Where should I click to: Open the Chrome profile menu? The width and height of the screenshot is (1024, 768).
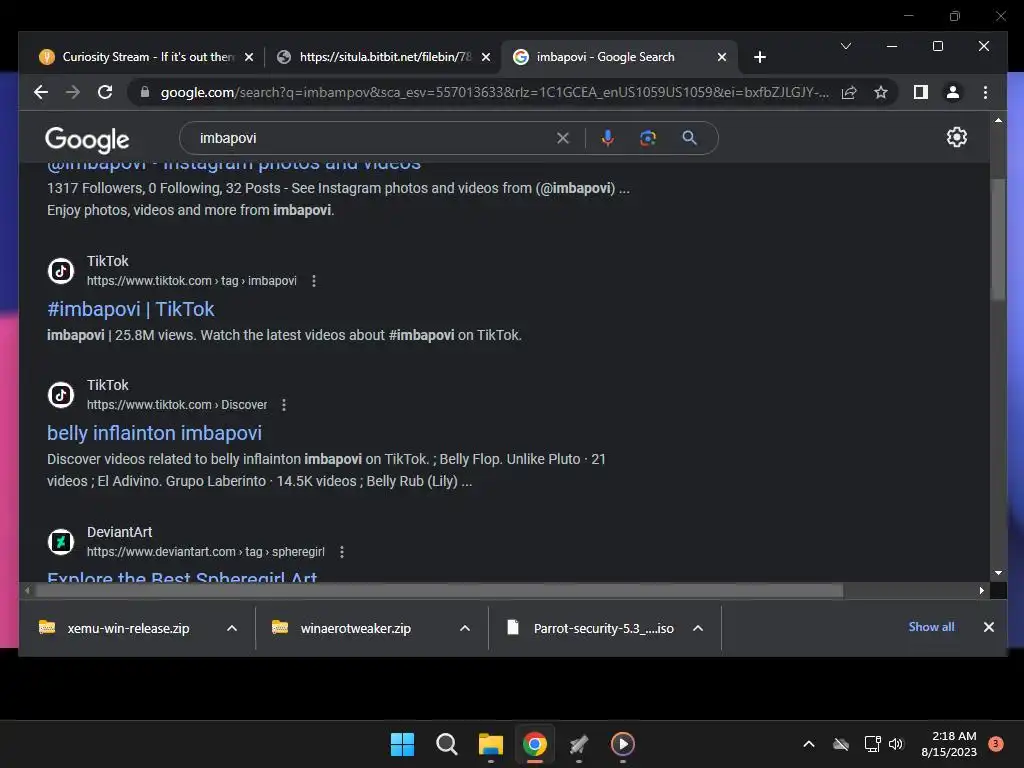pos(953,92)
